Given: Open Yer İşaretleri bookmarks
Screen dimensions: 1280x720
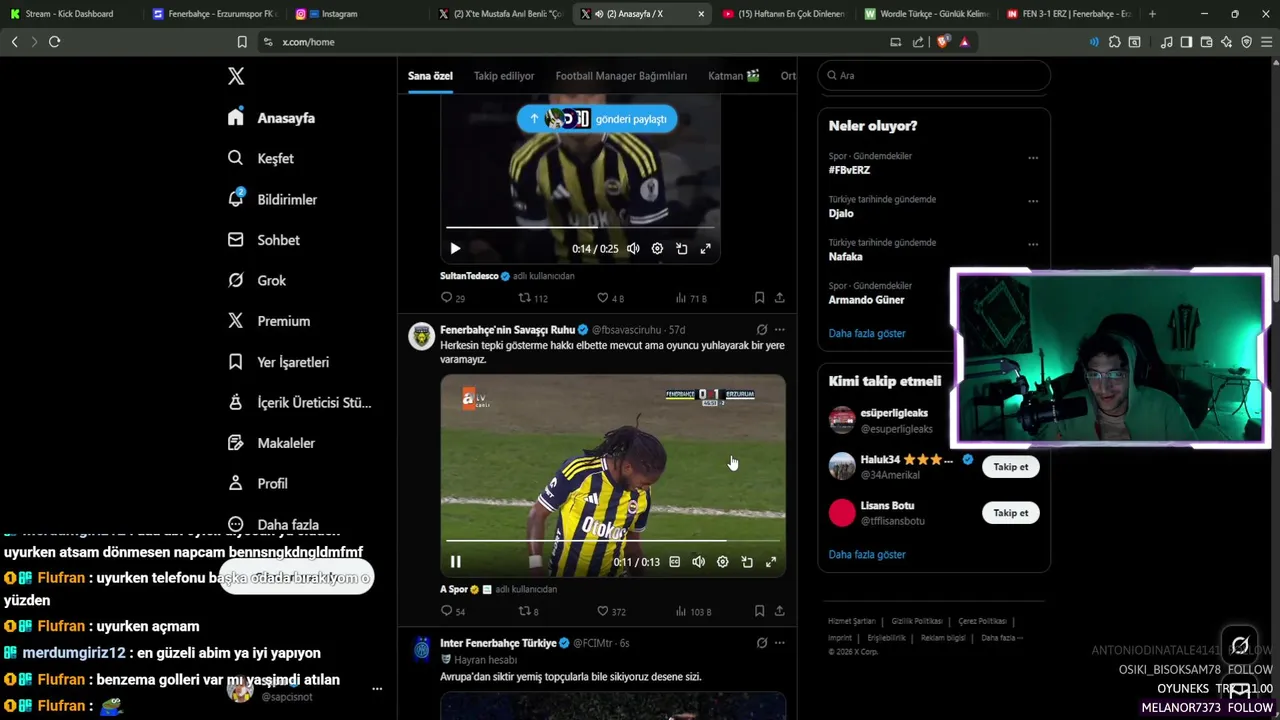Looking at the screenshot, I should (279, 362).
